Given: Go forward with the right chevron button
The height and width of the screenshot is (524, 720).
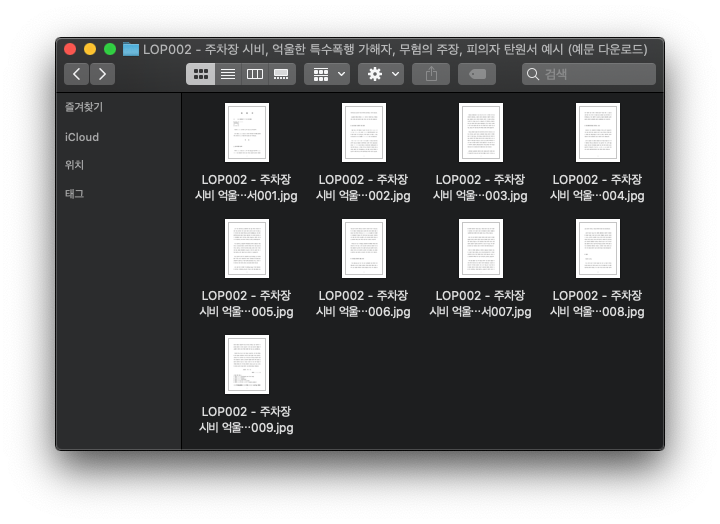Looking at the screenshot, I should click(x=102, y=74).
